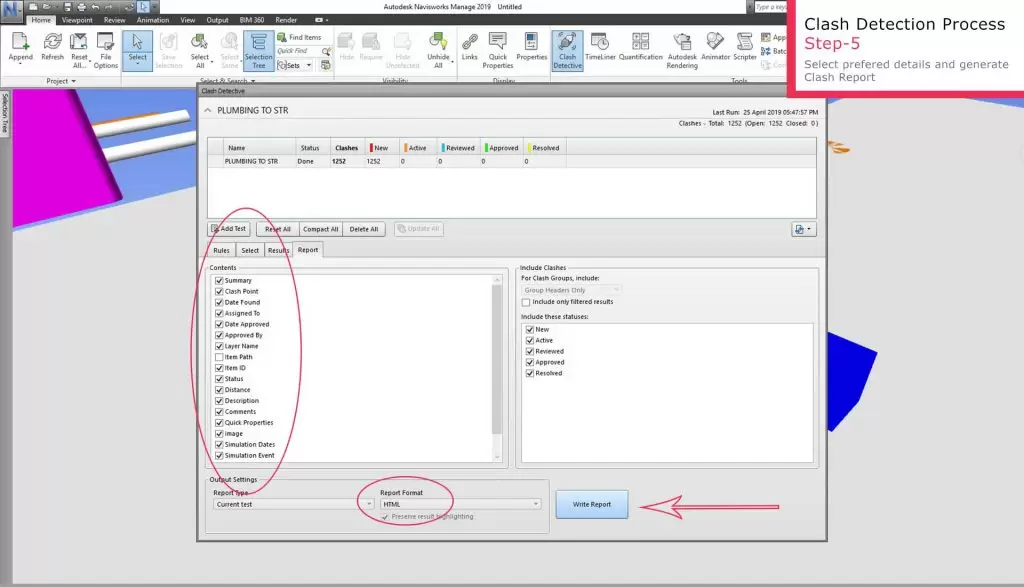Uncheck the Summary checkbox

point(219,280)
